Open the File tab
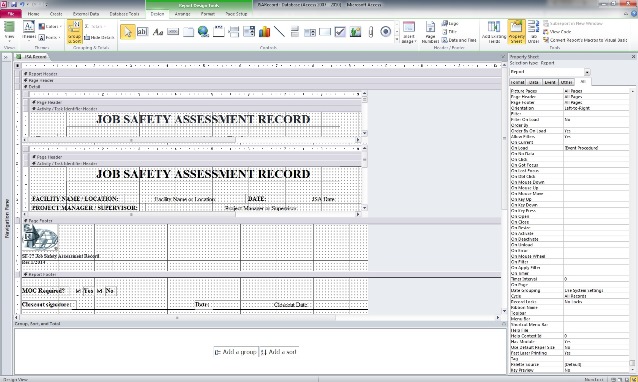This screenshot has width=638, height=382. (x=11, y=13)
